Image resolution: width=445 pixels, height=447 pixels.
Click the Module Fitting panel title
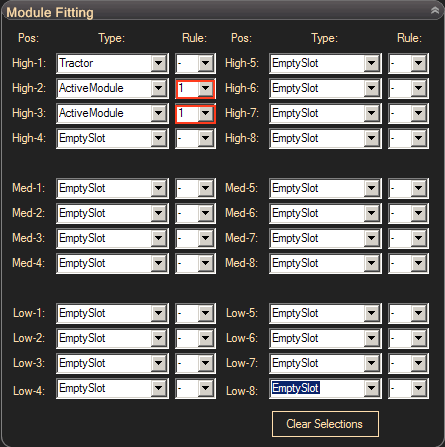pyautogui.click(x=50, y=13)
